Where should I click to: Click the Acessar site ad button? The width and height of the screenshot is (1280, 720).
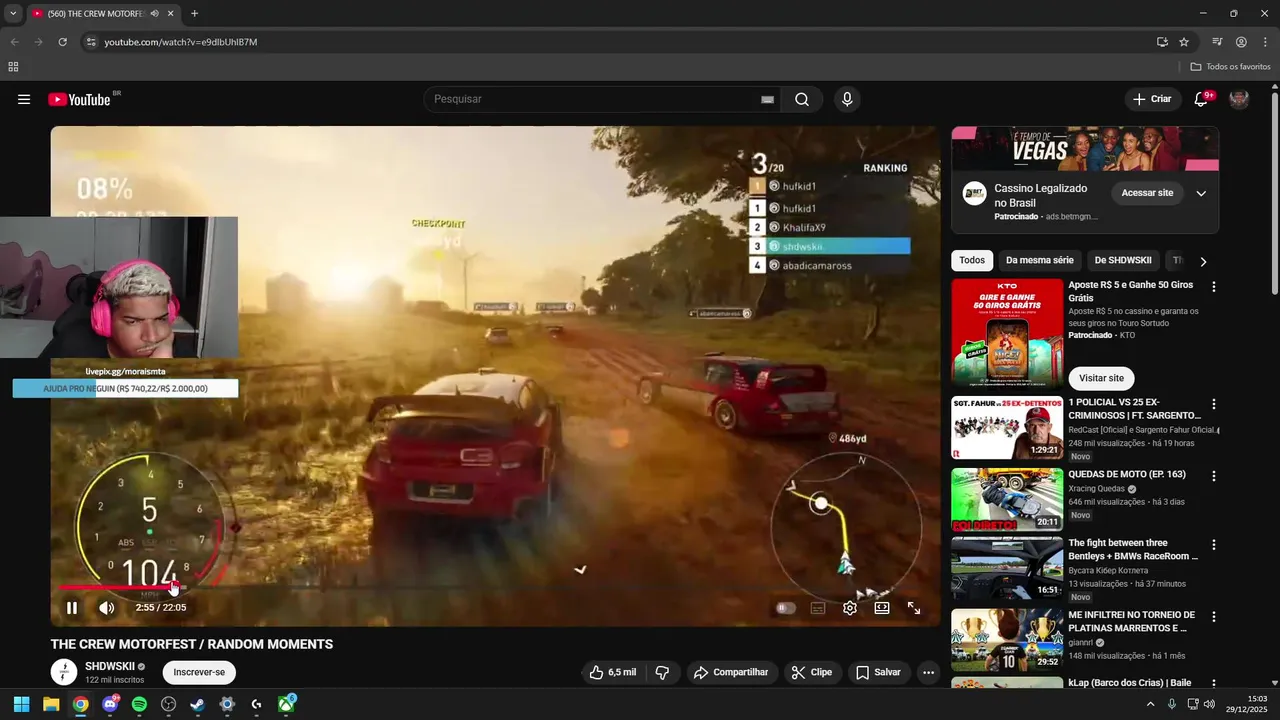[x=1147, y=193]
